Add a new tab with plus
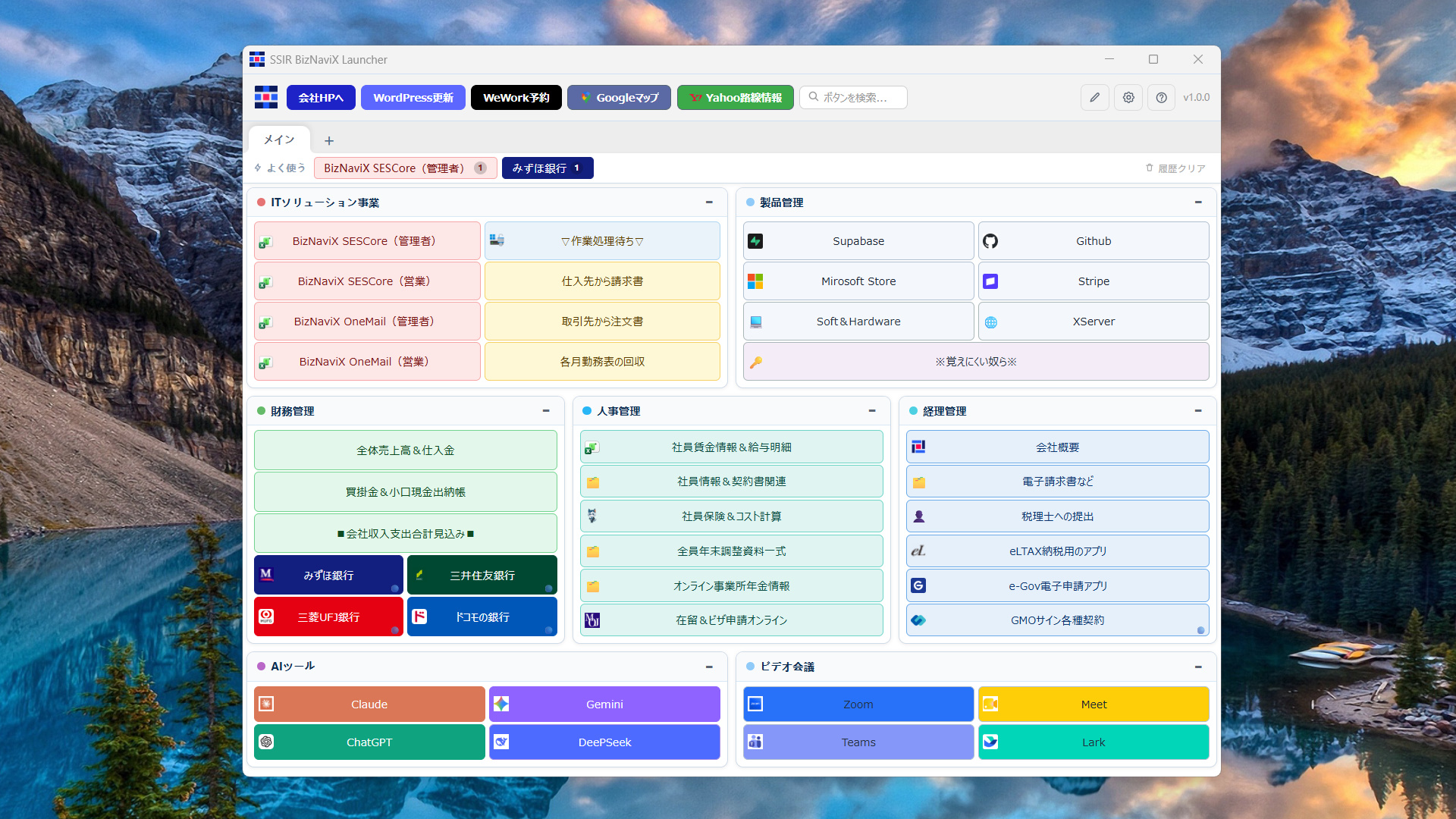The height and width of the screenshot is (819, 1456). click(x=329, y=140)
